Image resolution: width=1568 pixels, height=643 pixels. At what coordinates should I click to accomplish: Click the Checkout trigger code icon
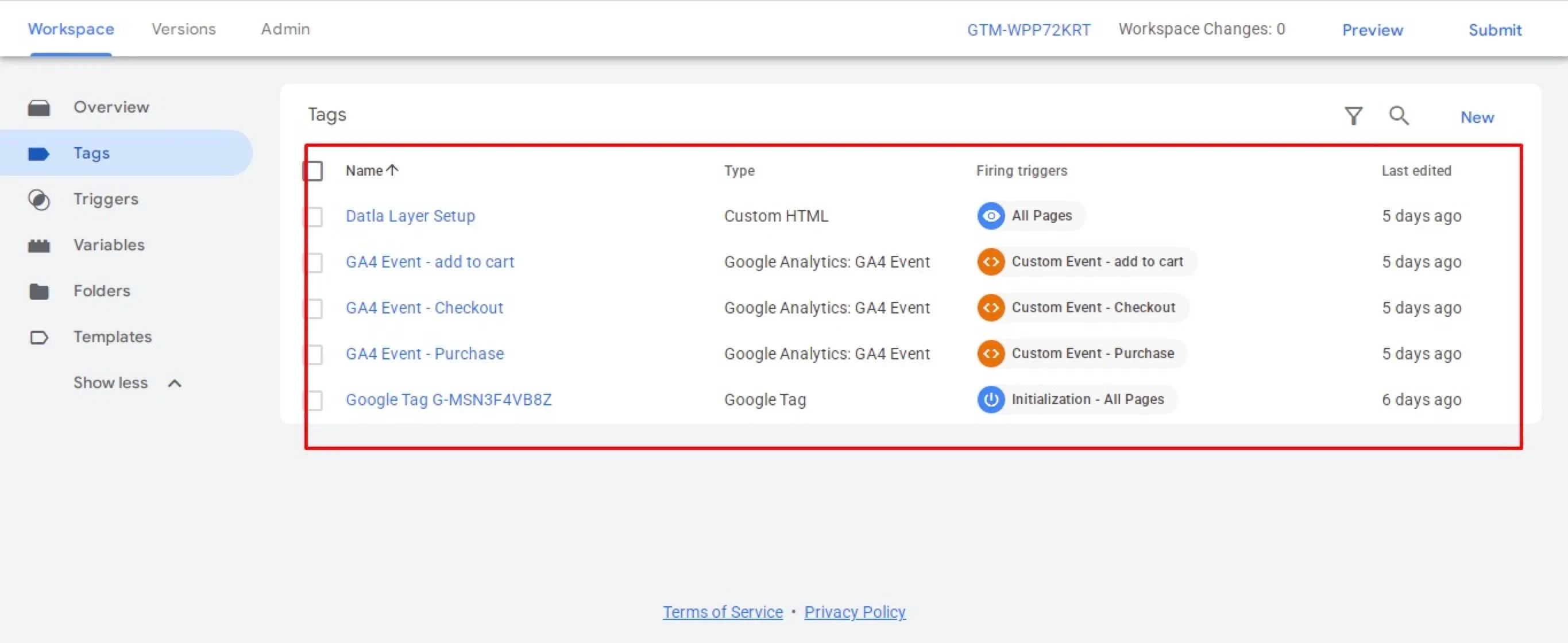click(991, 308)
